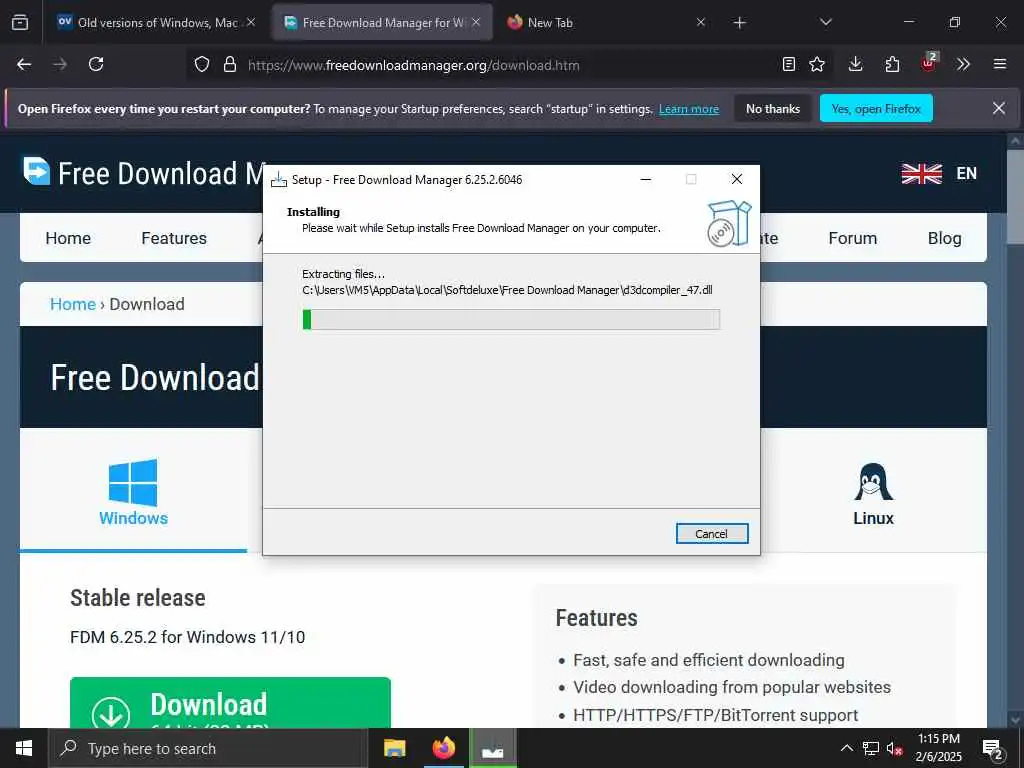
Task: Open the tracking protection shield icon
Action: (x=202, y=64)
